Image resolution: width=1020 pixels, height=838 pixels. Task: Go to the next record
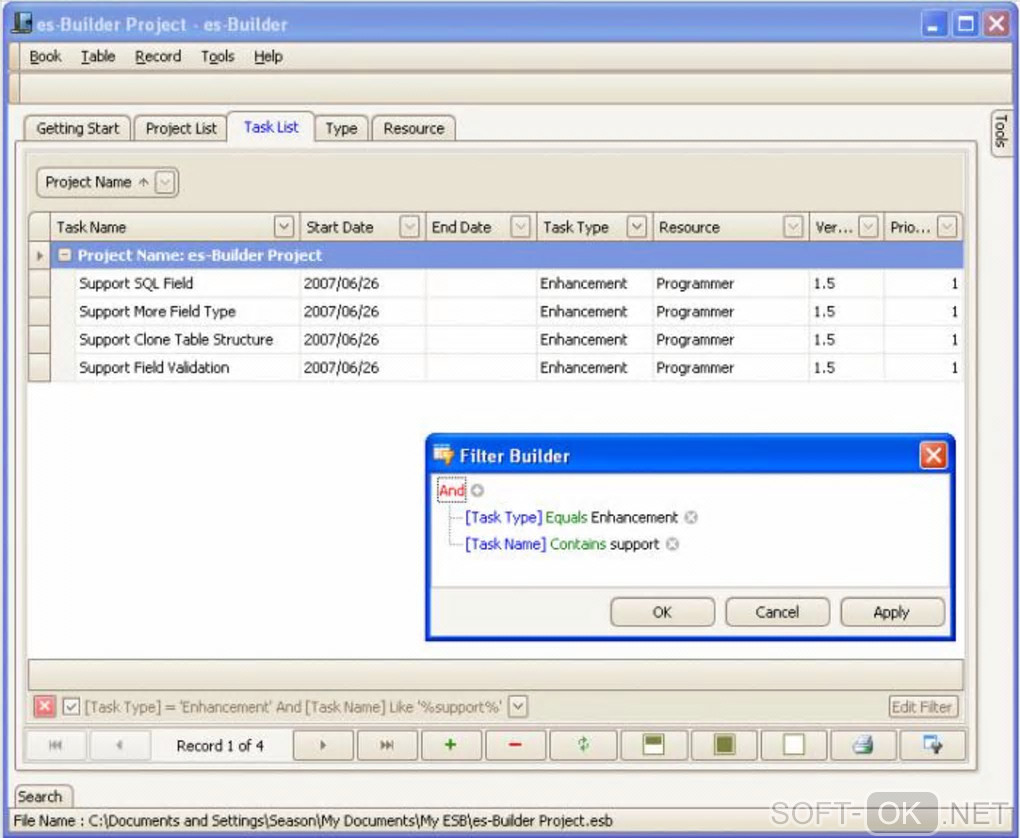click(323, 745)
